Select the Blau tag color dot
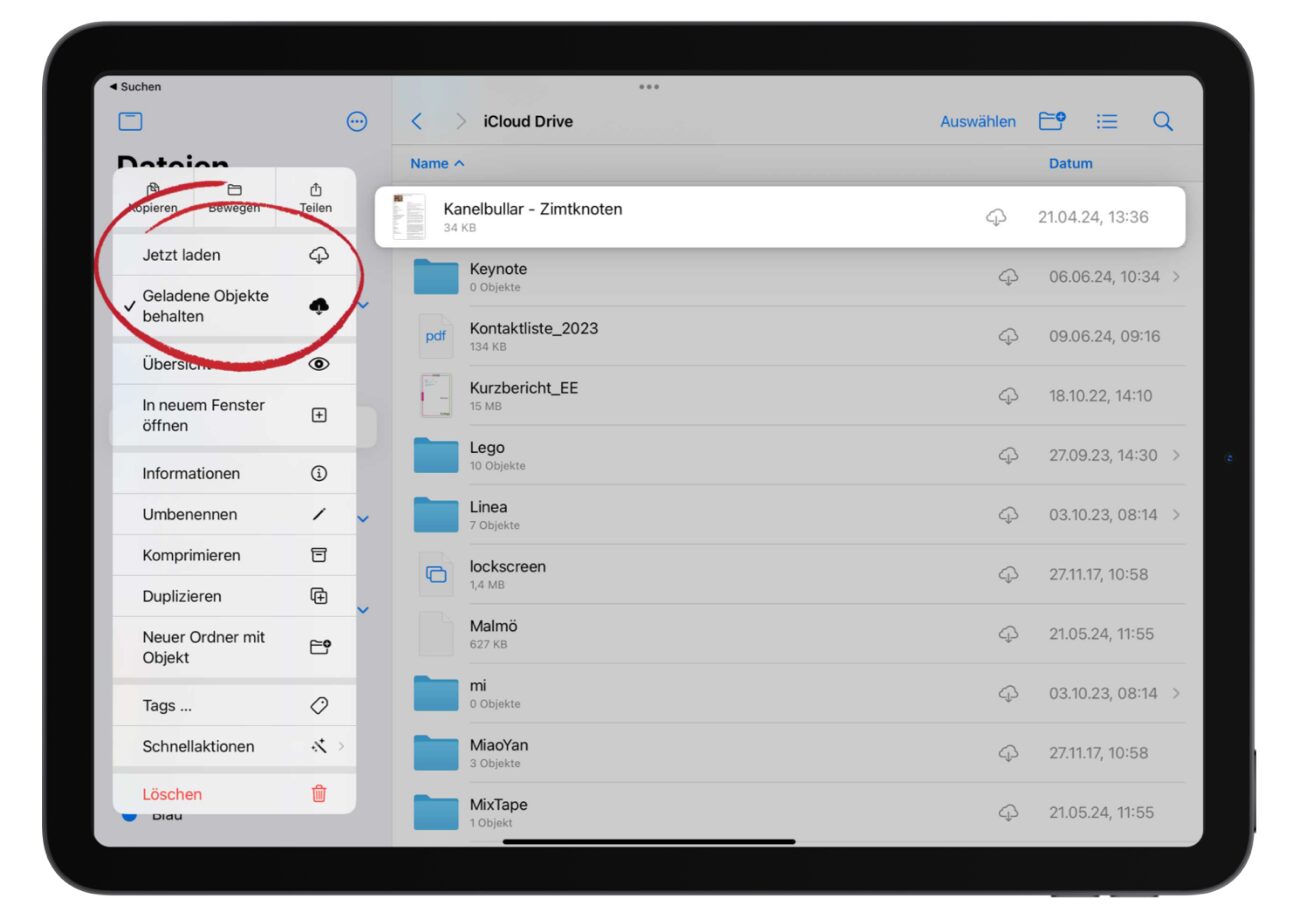This screenshot has height=924, width=1298. click(x=128, y=817)
